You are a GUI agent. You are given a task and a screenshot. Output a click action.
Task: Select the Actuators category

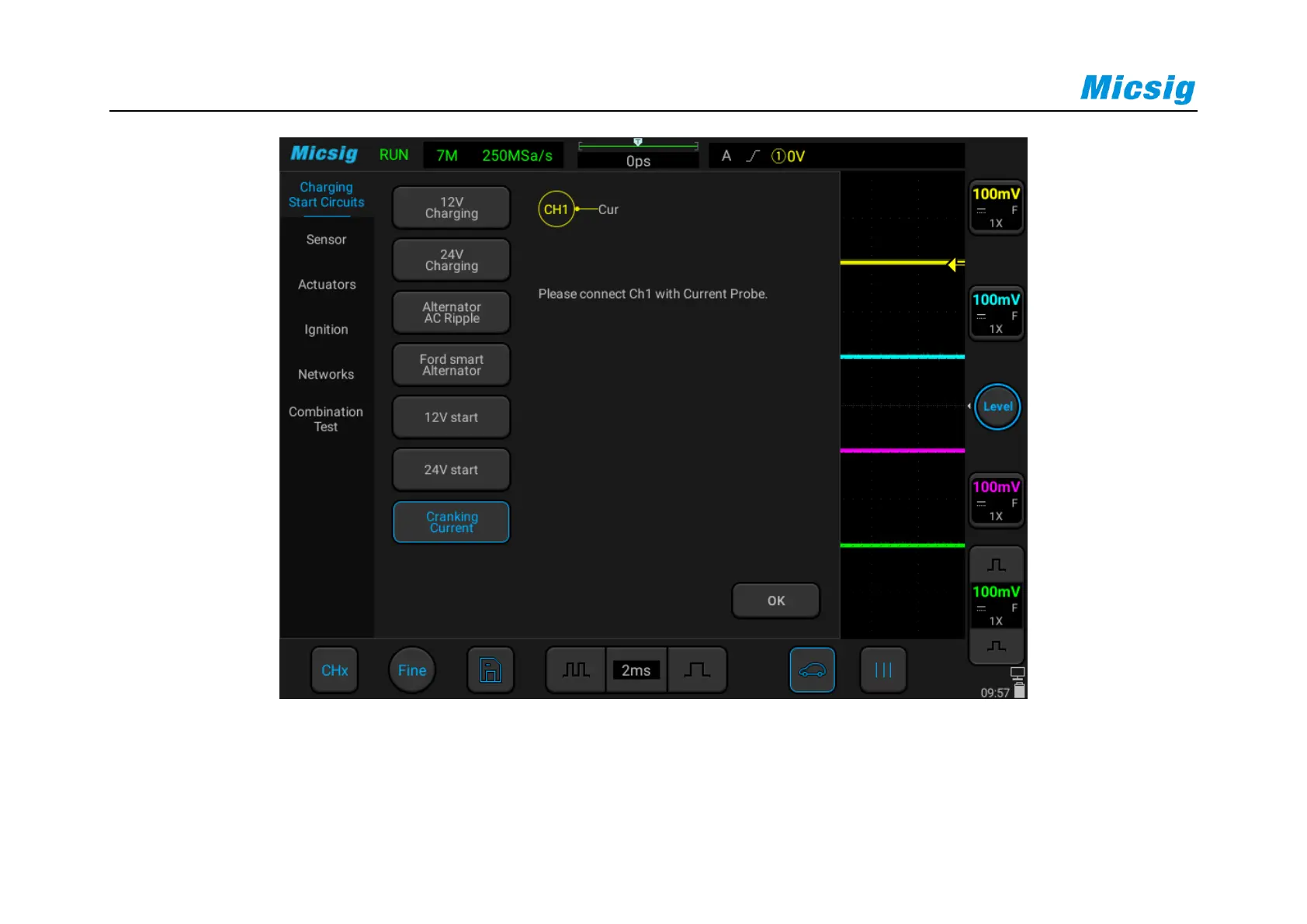327,285
